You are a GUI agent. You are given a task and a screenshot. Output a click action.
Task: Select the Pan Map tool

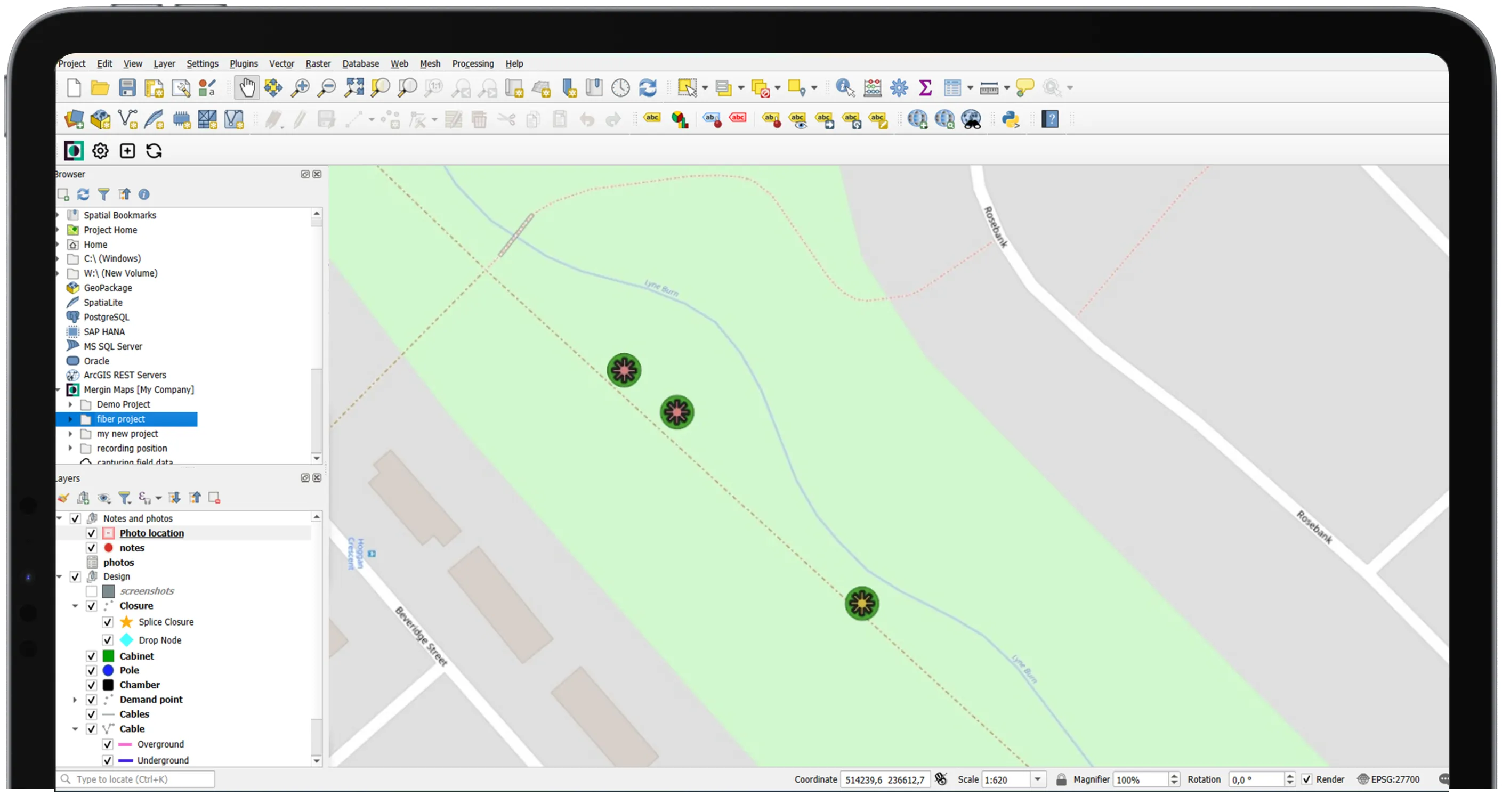(247, 87)
